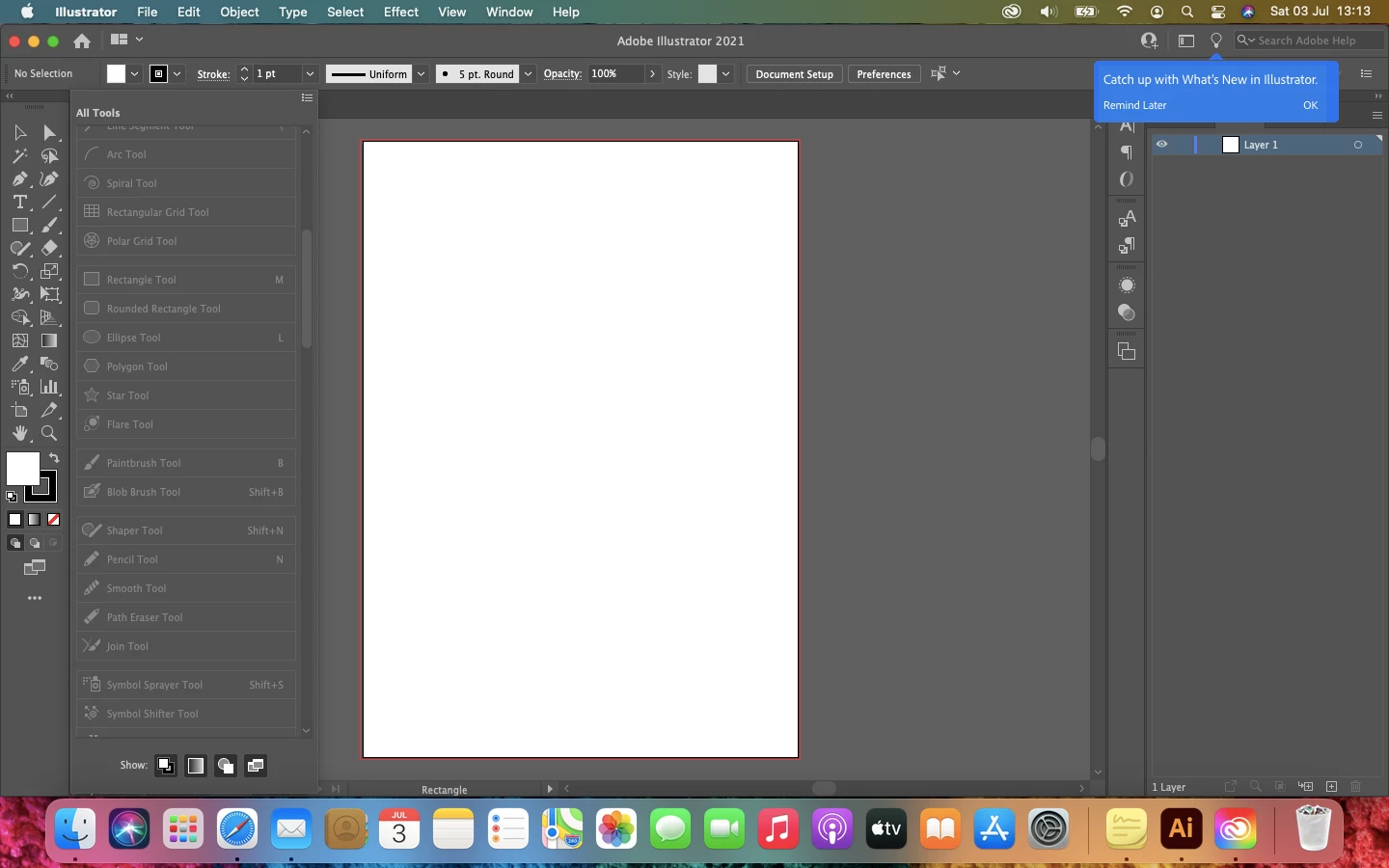Show fill and stroke controls toggle
This screenshot has width=1389, height=868.
pos(166,766)
